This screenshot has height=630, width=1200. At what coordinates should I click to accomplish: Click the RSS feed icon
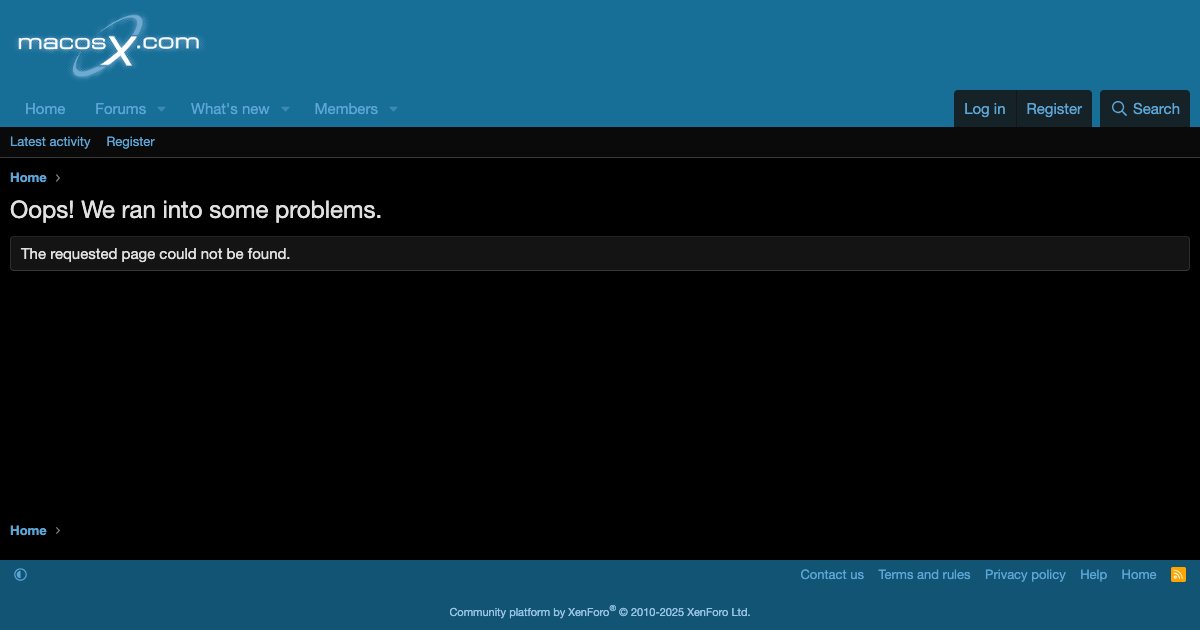[1178, 575]
